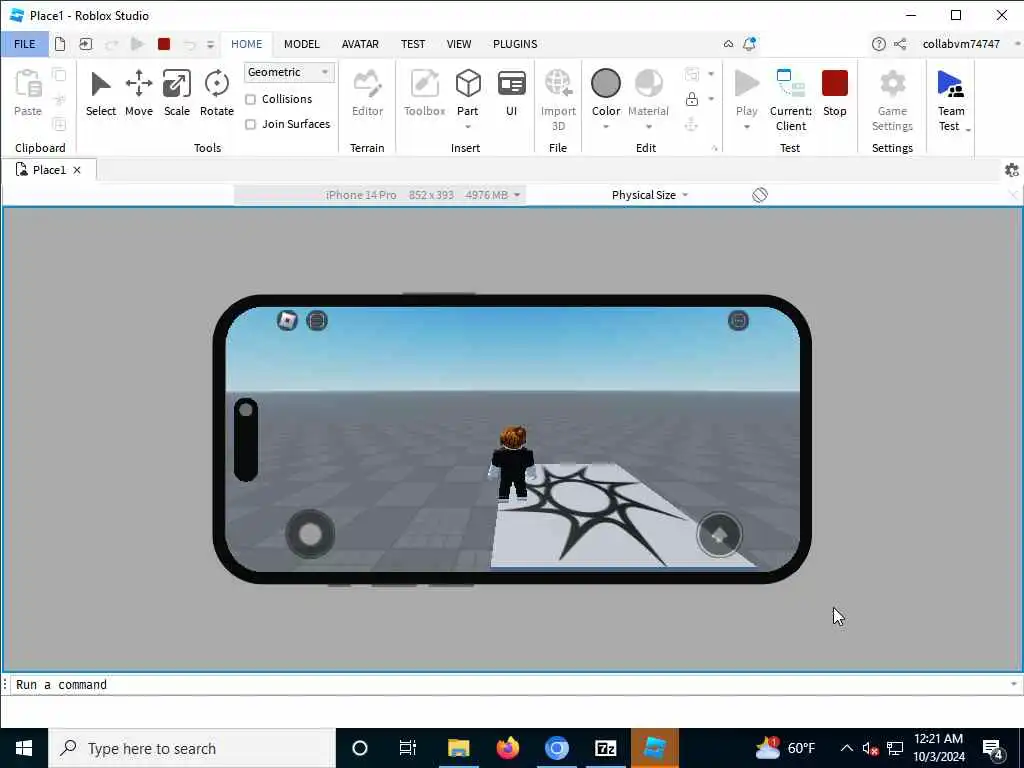Open the Geometric mode dropdown
1024x768 pixels.
coord(289,72)
